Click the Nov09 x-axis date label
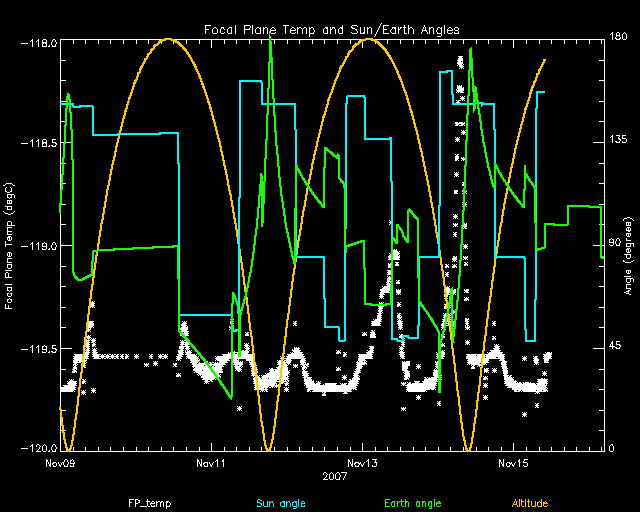 point(61,464)
